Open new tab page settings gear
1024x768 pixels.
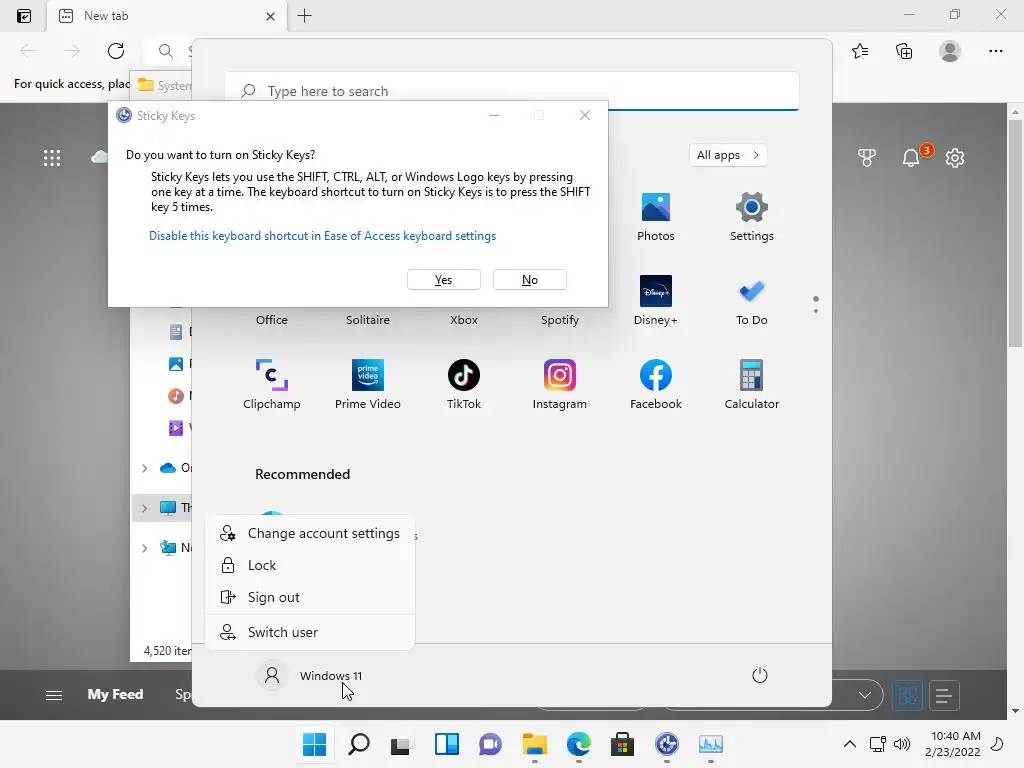click(x=955, y=157)
